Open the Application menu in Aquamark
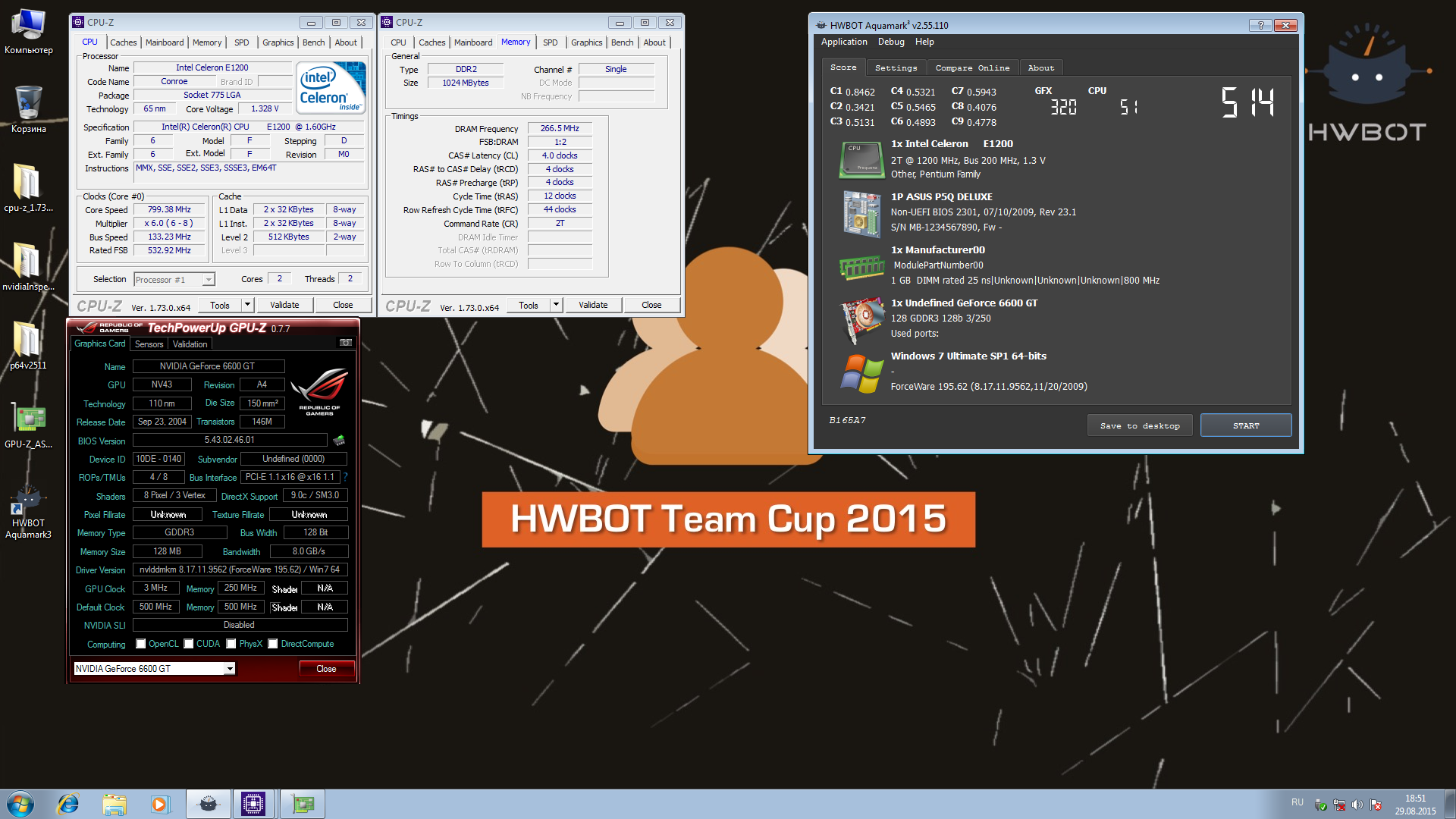 pos(843,42)
